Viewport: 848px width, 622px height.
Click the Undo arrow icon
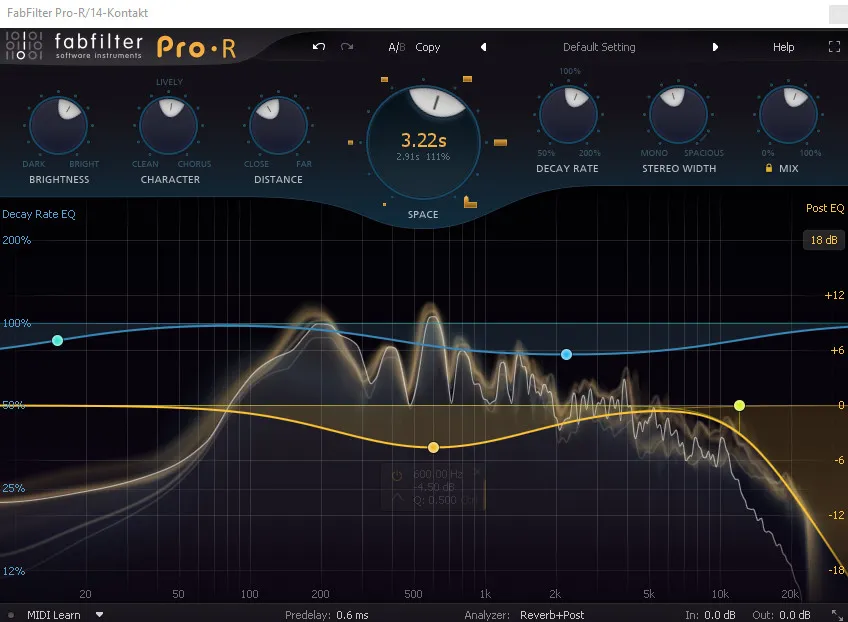click(319, 47)
